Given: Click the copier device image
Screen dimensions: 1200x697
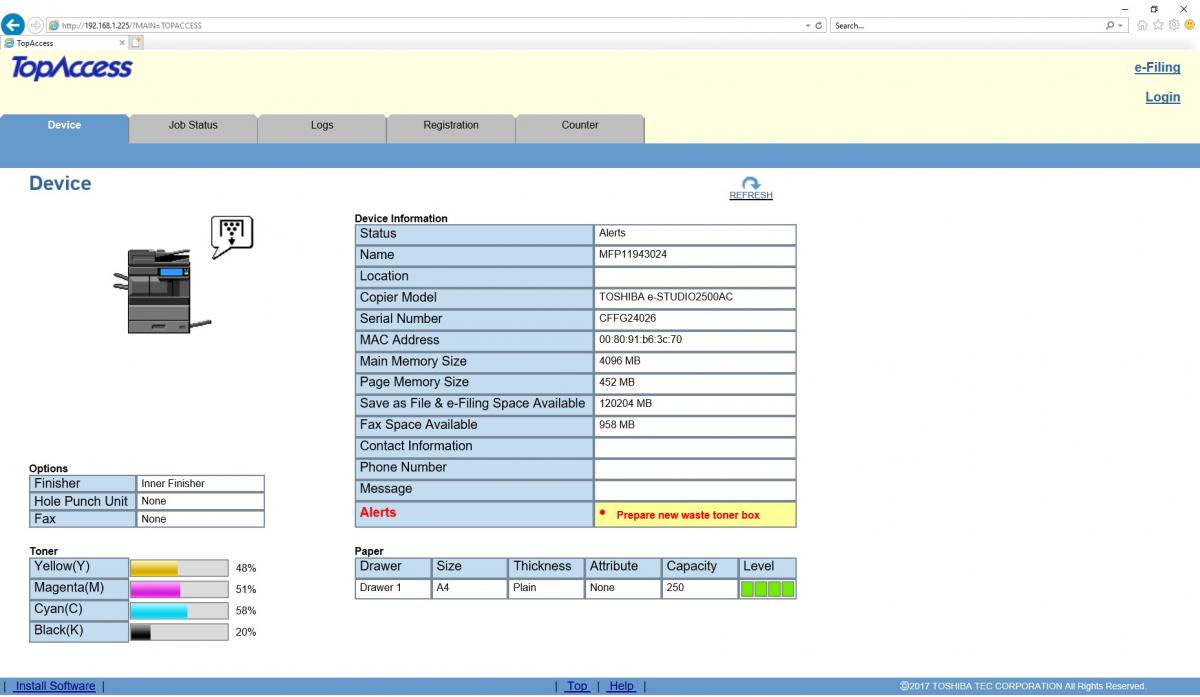Looking at the screenshot, I should 160,290.
